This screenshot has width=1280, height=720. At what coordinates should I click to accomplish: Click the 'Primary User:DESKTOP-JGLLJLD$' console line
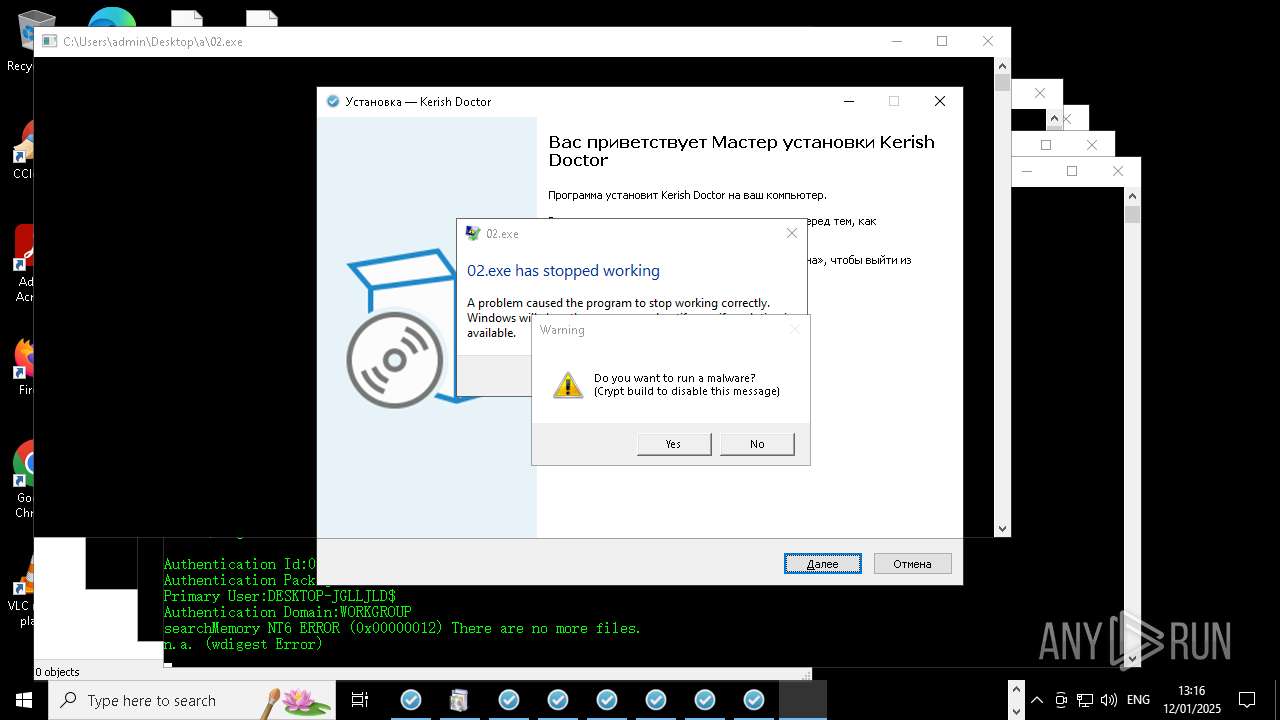280,596
